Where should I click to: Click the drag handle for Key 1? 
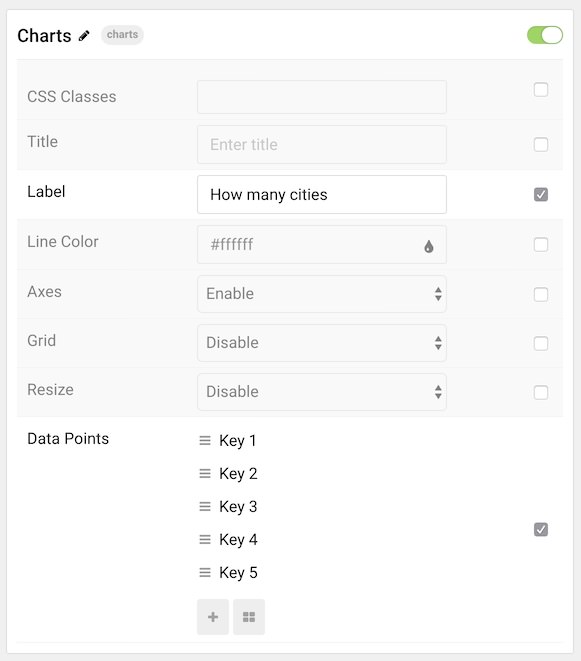pos(205,441)
